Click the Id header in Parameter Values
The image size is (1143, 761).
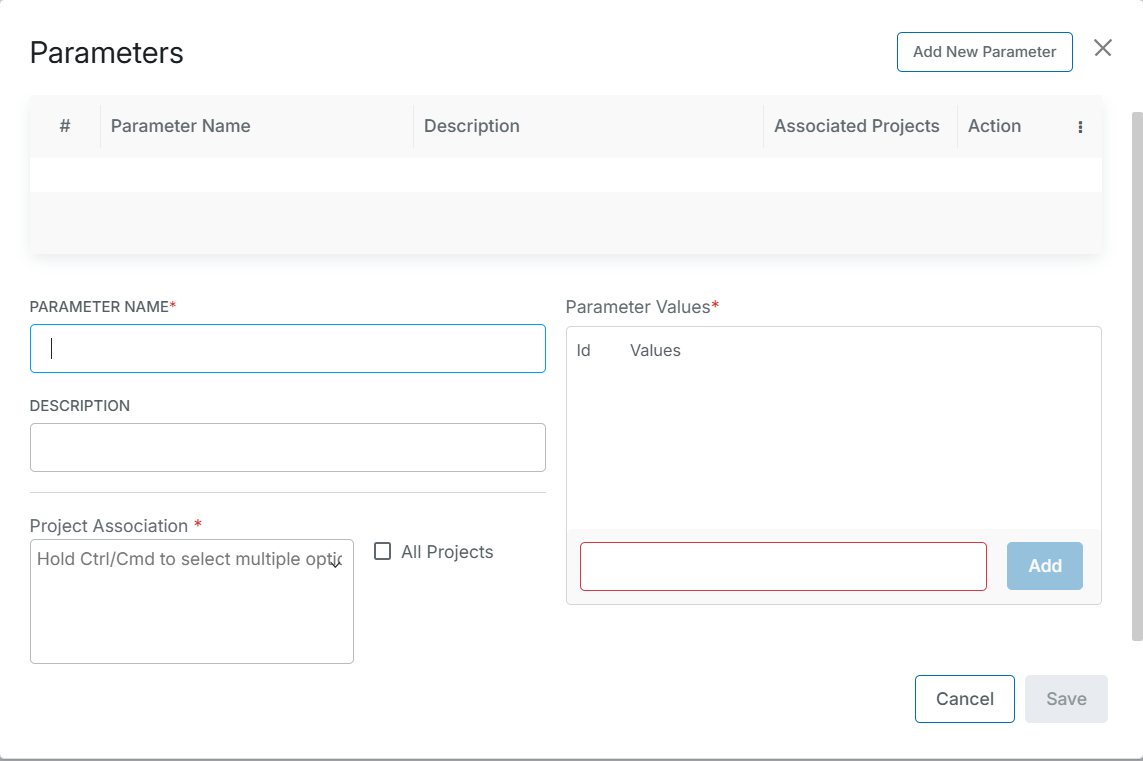pos(583,351)
